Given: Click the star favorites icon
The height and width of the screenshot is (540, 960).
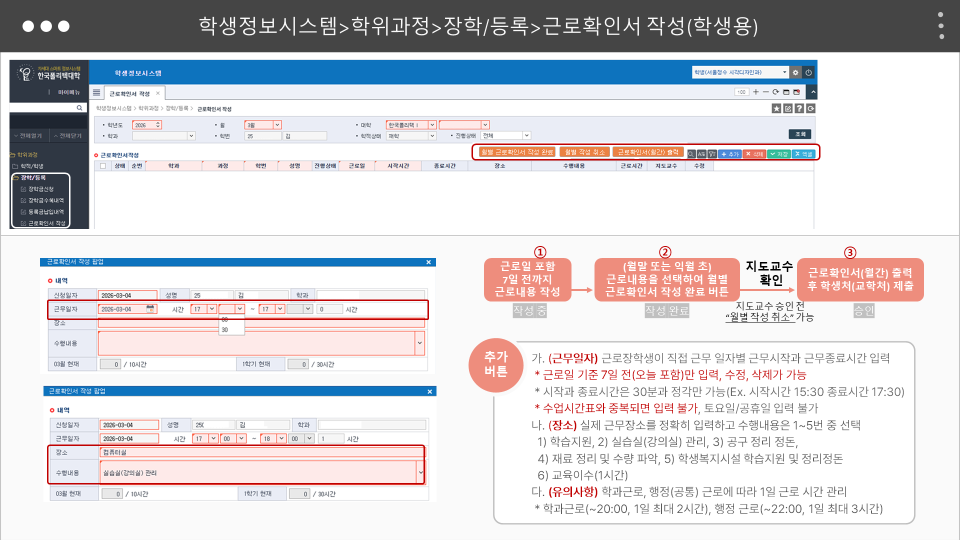Looking at the screenshot, I should [777, 107].
